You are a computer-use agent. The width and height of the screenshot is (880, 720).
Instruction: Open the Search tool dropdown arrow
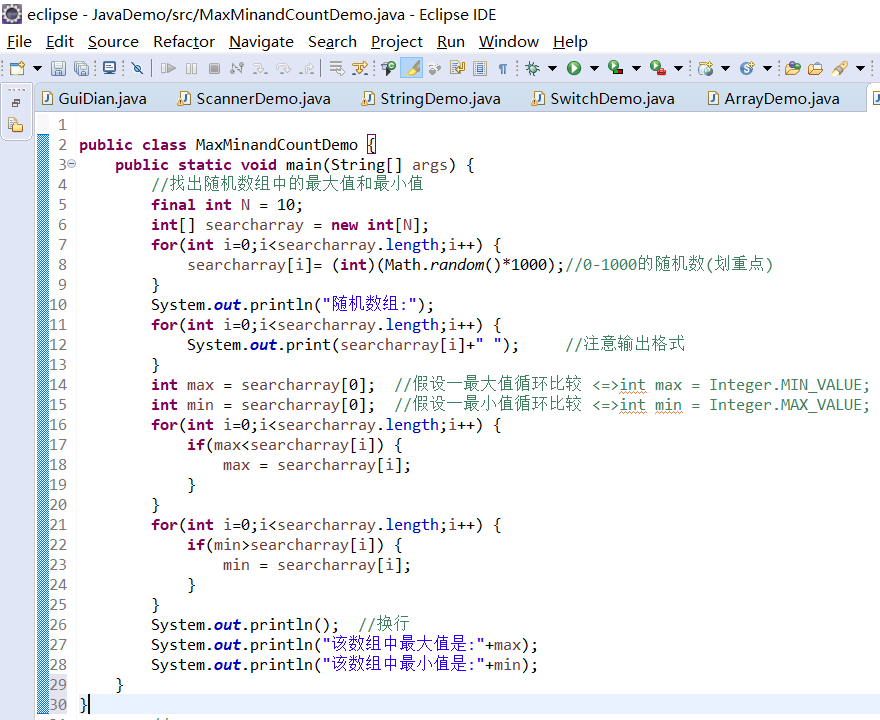click(860, 68)
